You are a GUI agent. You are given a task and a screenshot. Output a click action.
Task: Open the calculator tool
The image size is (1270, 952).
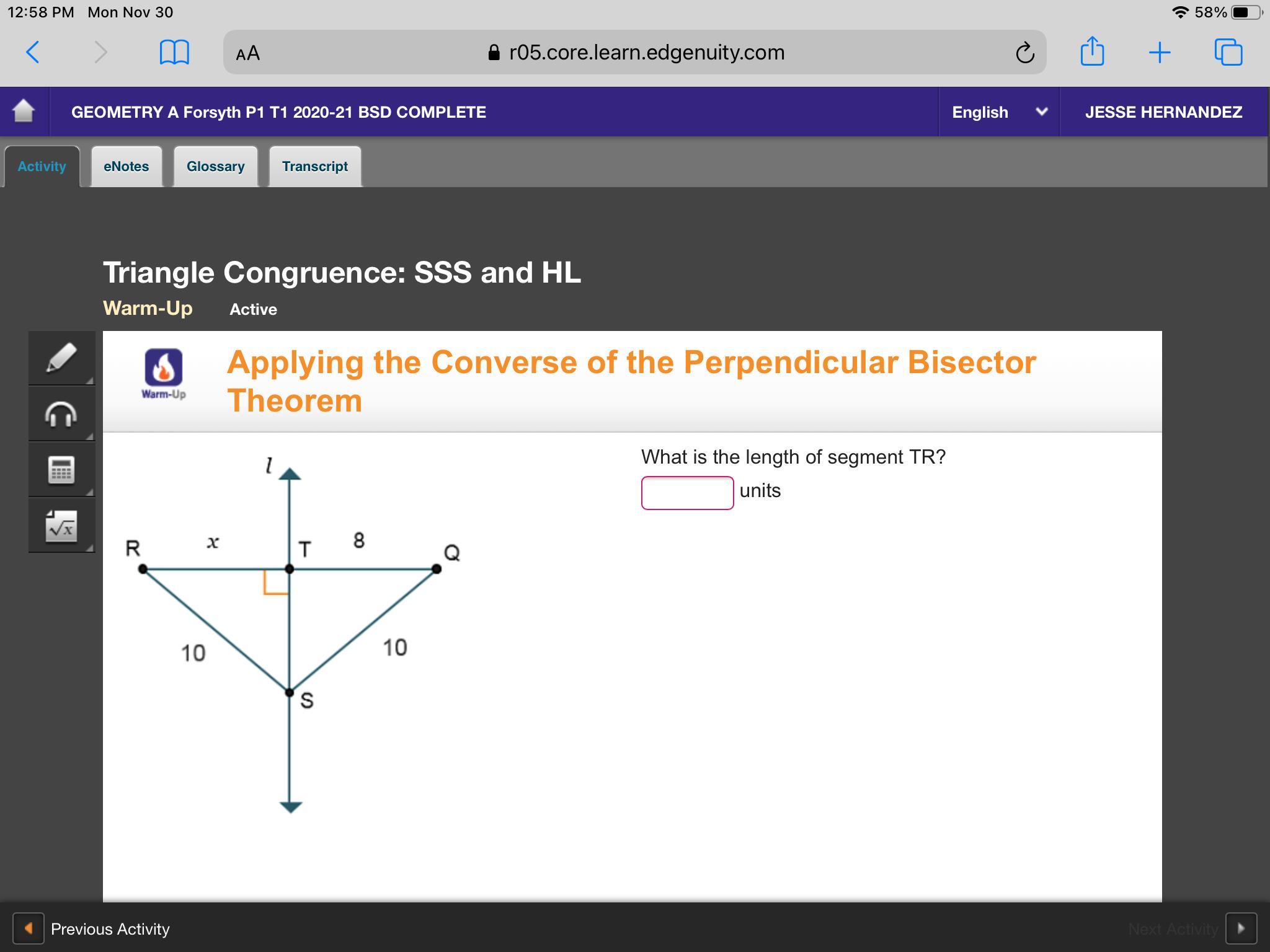click(x=61, y=470)
